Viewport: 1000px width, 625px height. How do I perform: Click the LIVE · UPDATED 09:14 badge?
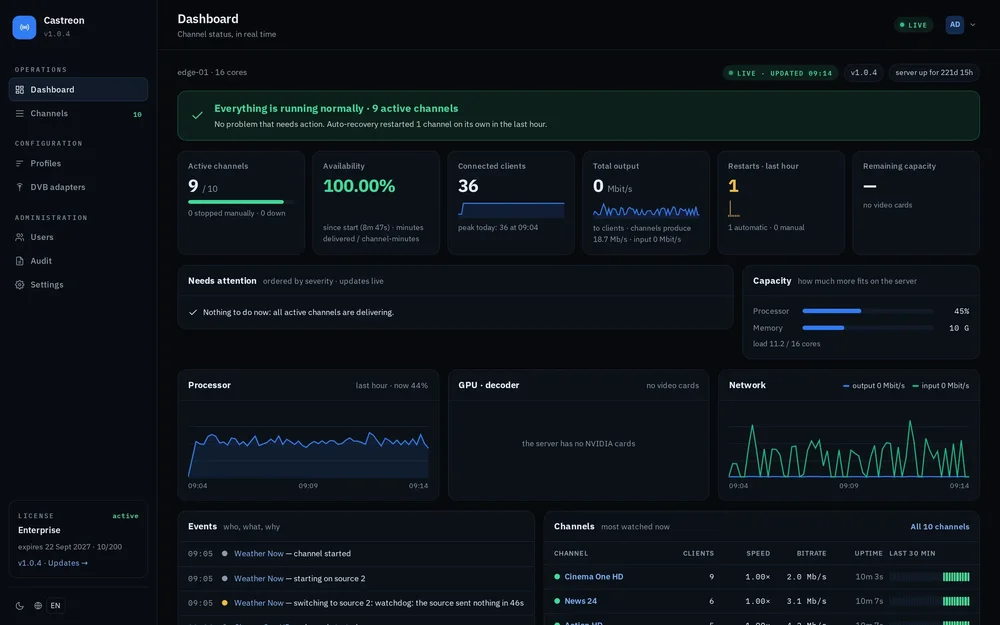[x=780, y=73]
